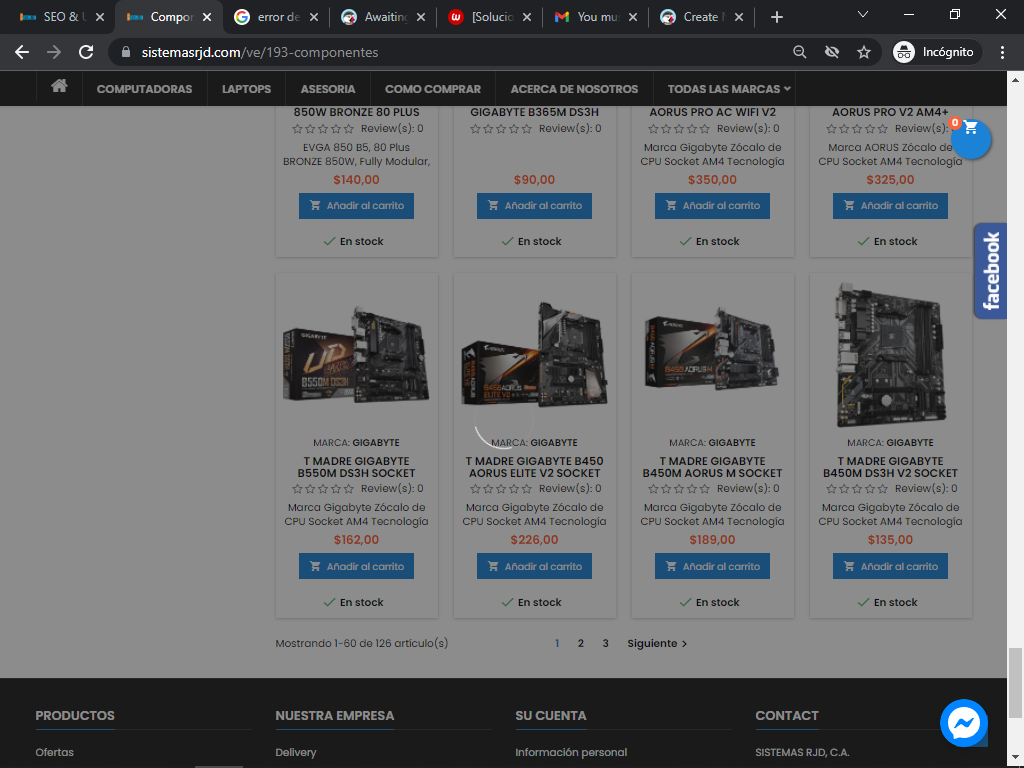Open the zoom magnifier in the address bar
This screenshot has height=768, width=1024.
coord(799,52)
